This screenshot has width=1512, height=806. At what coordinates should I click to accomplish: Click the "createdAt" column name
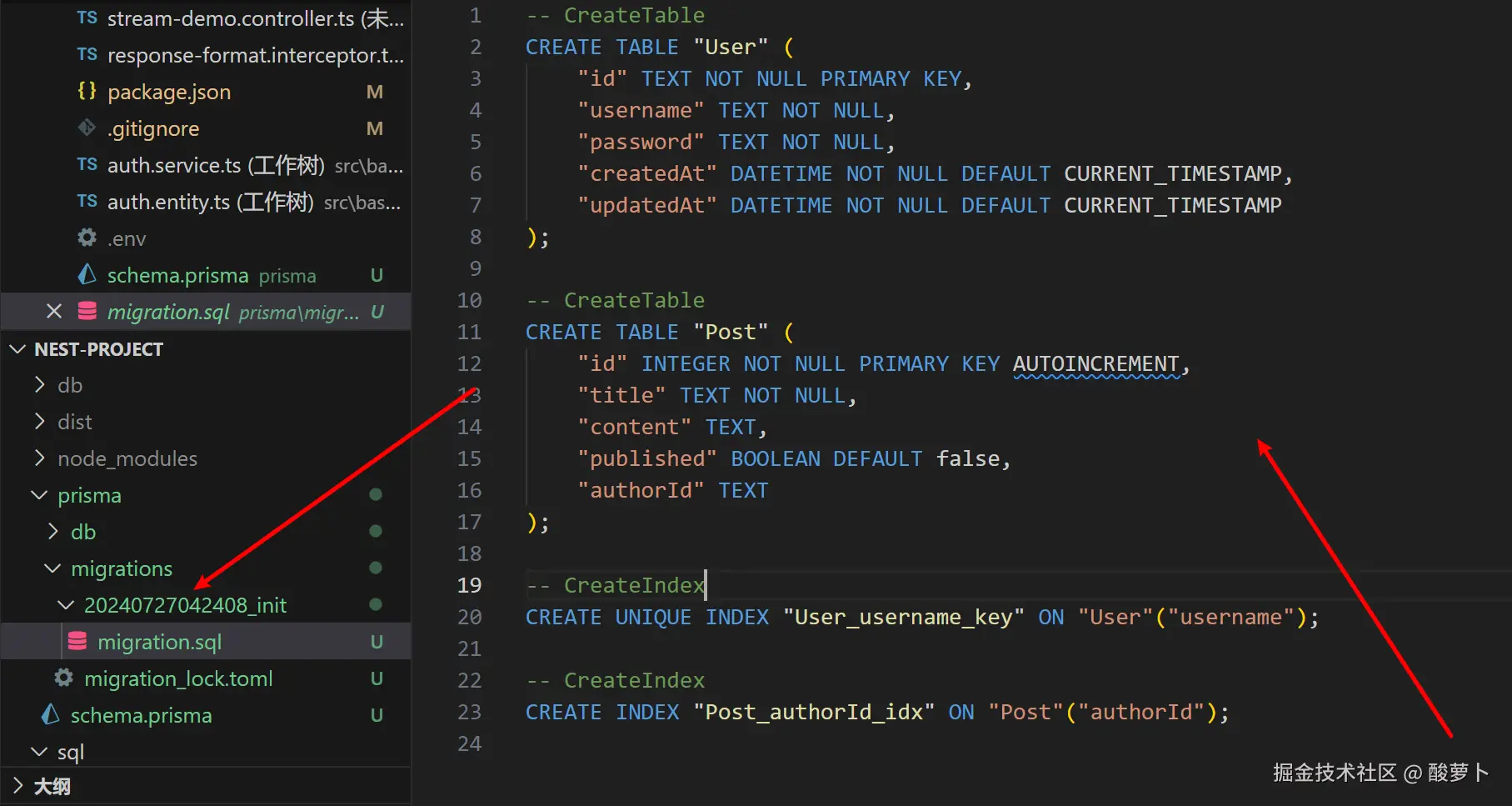tap(647, 174)
